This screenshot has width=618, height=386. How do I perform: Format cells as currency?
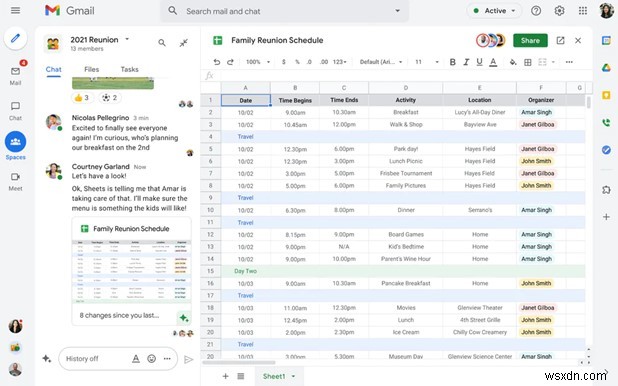point(284,62)
